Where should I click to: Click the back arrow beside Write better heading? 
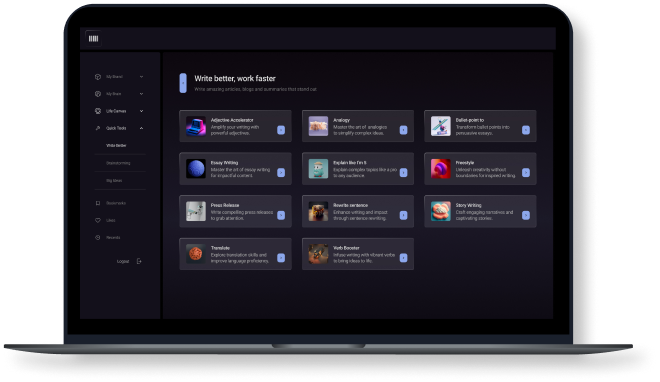[x=183, y=83]
